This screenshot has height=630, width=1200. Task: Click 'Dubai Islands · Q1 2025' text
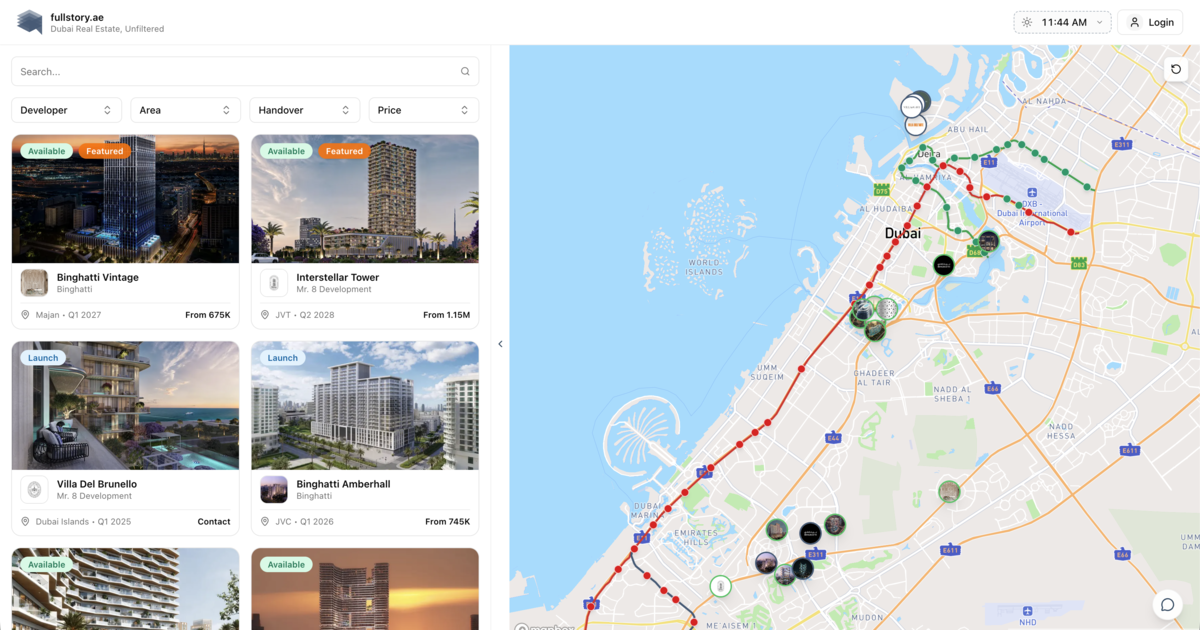pyautogui.click(x=83, y=522)
